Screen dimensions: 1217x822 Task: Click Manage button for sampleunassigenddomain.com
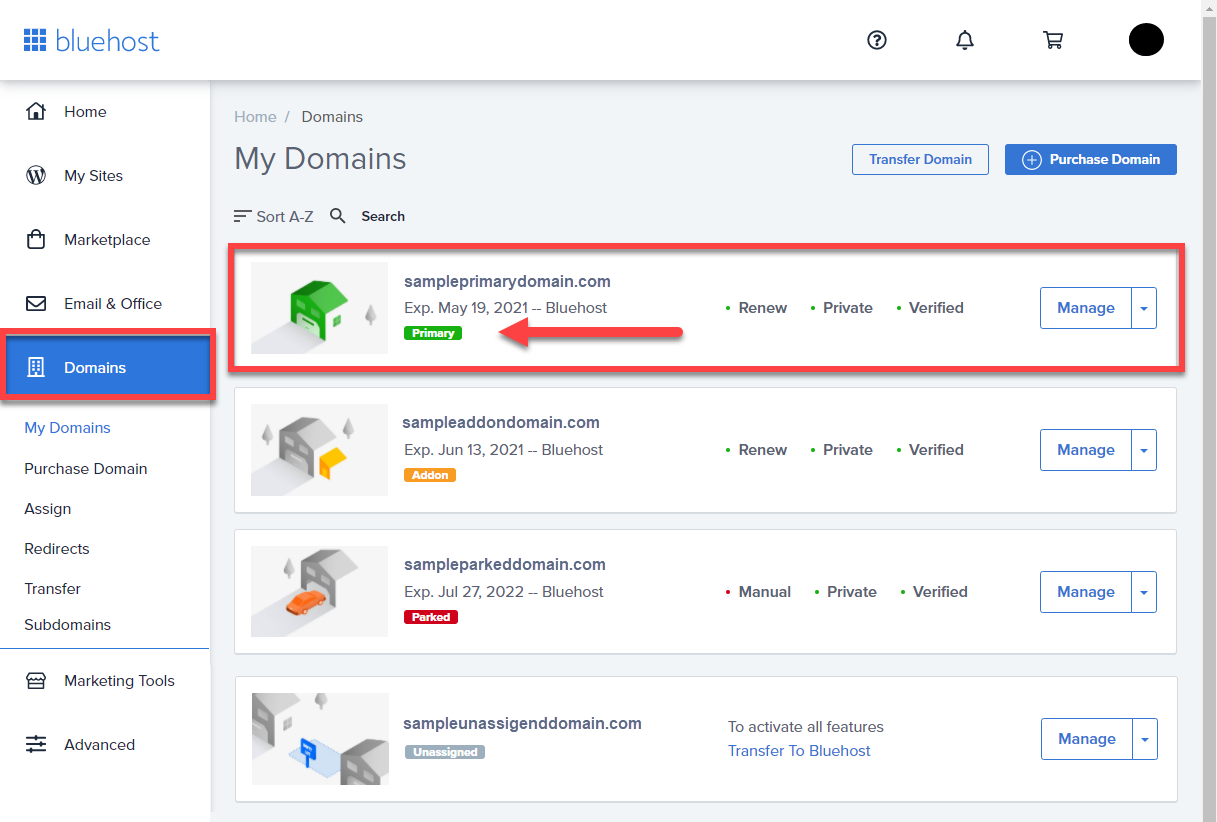point(1087,739)
